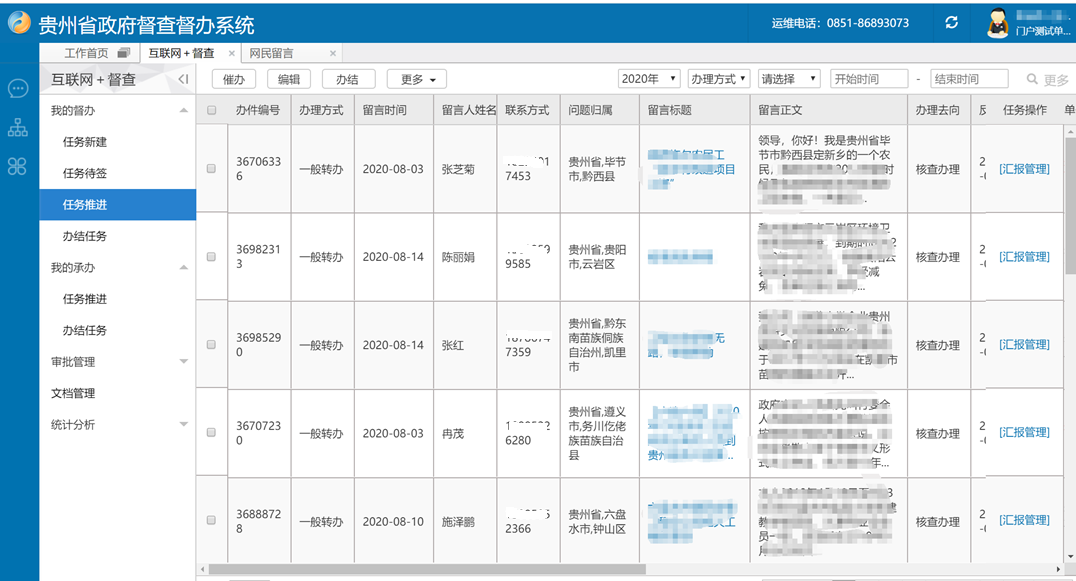Open the organization chart sidebar icon

click(18, 127)
